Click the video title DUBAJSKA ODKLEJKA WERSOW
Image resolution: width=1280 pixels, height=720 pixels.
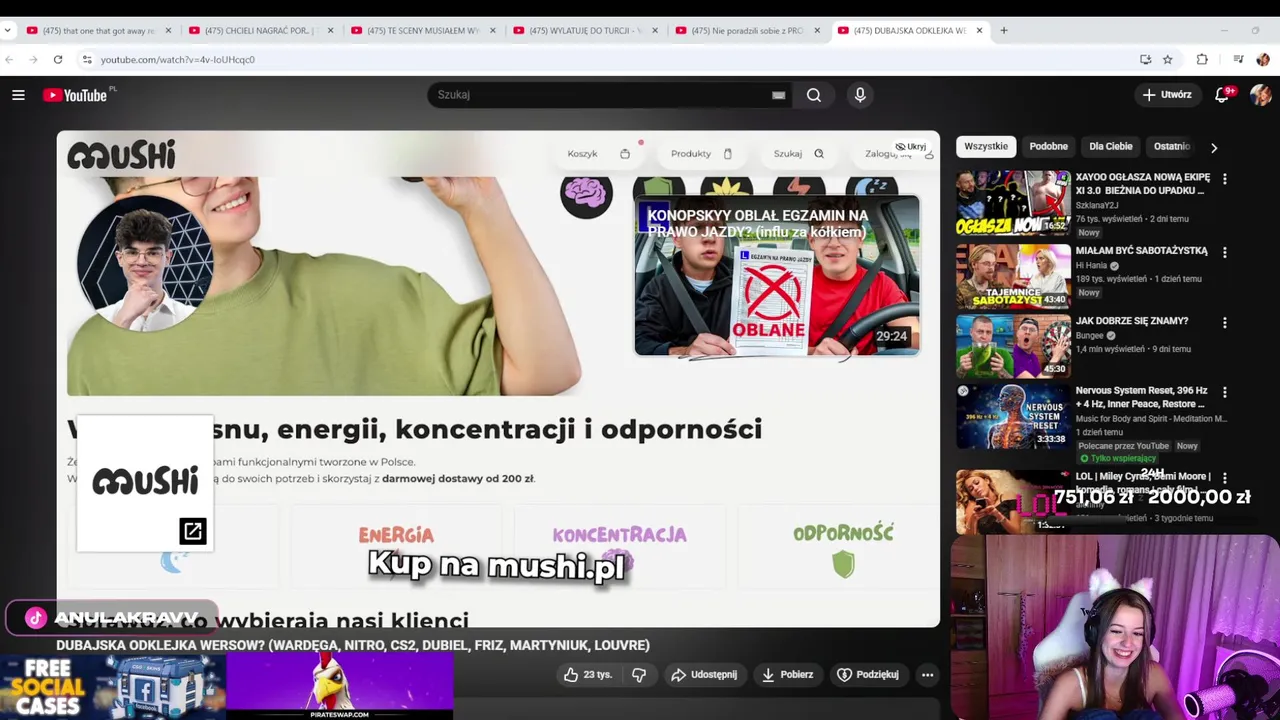point(353,645)
